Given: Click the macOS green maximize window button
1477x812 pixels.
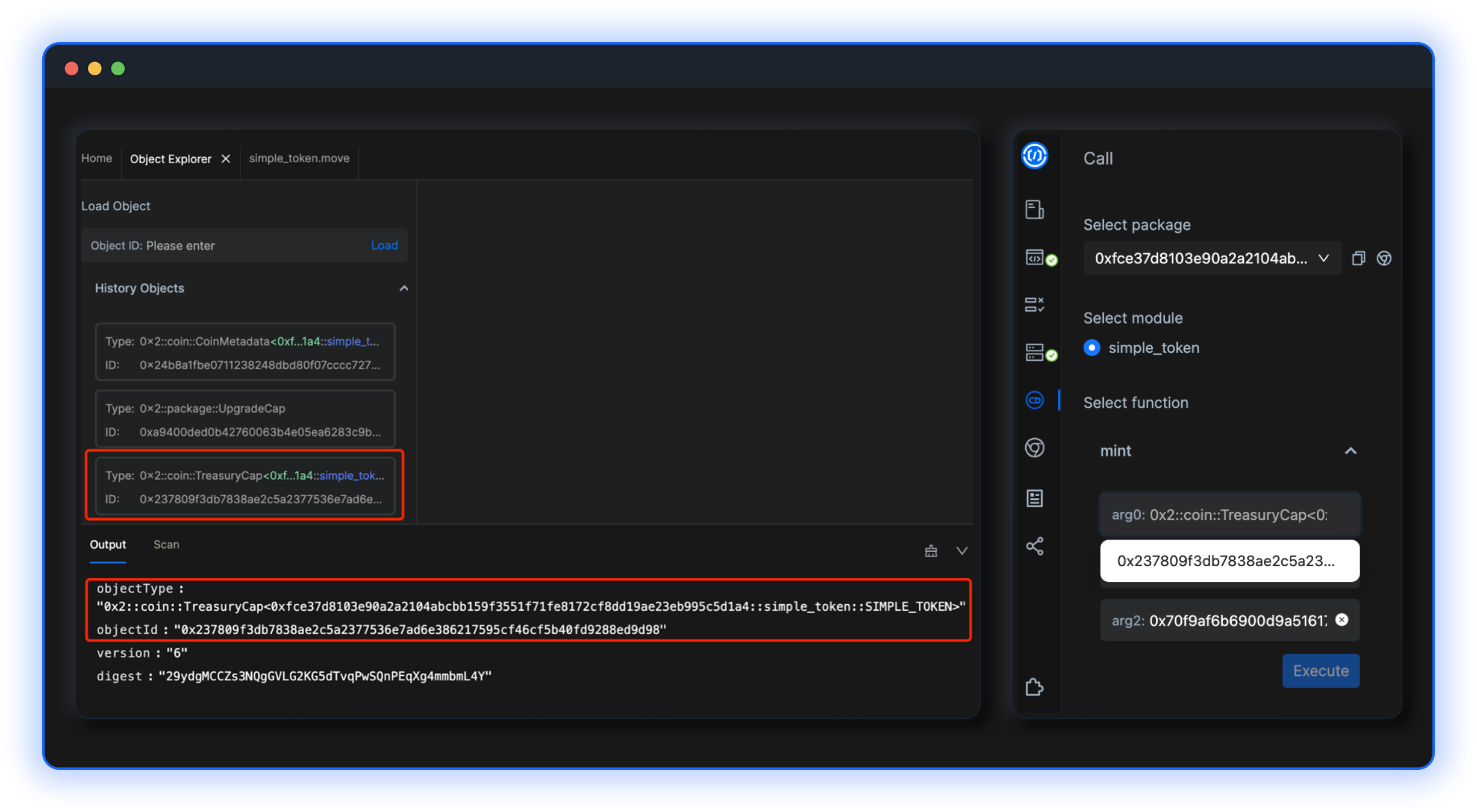Looking at the screenshot, I should pos(118,69).
